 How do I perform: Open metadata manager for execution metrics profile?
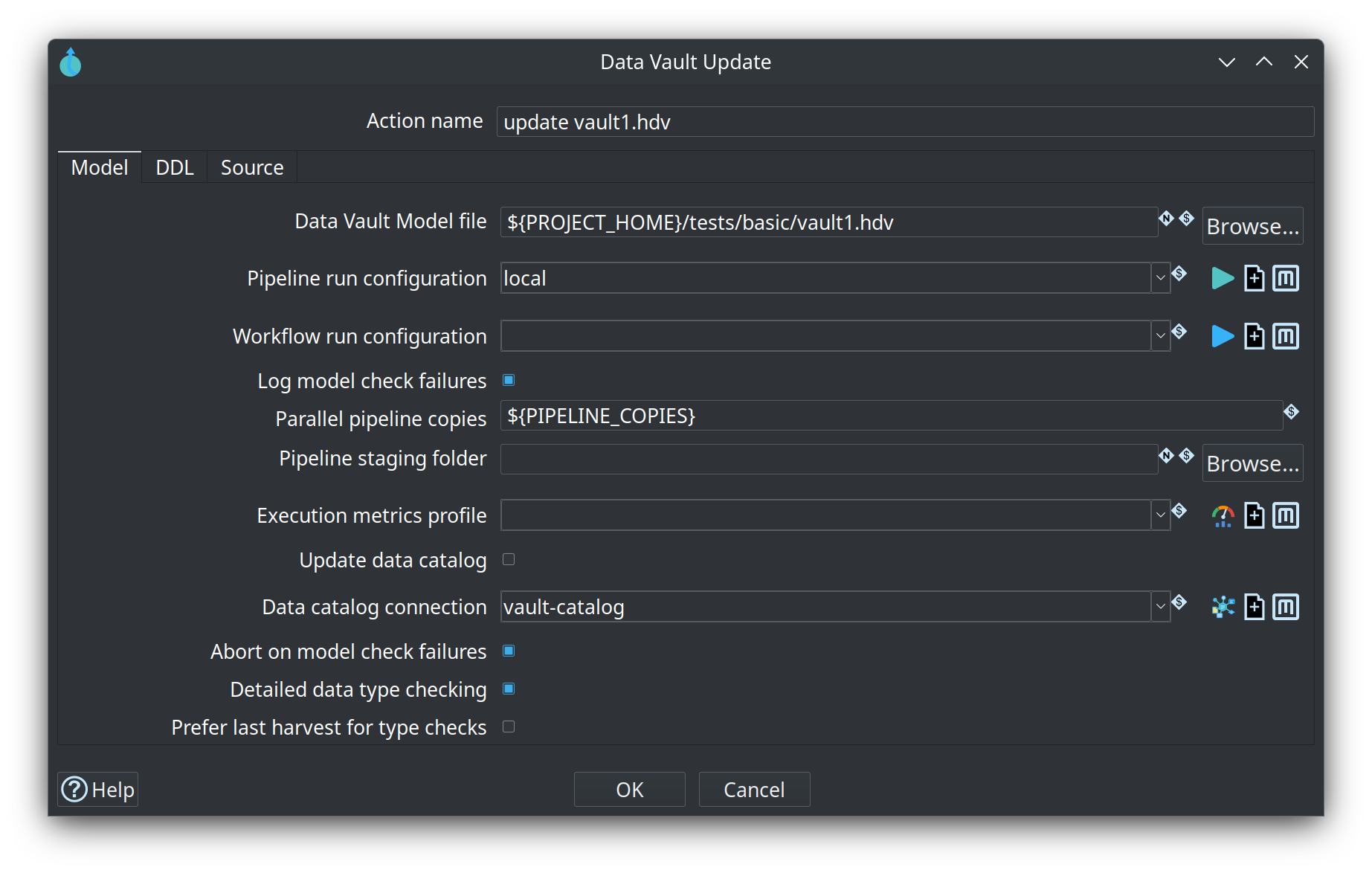point(1286,515)
